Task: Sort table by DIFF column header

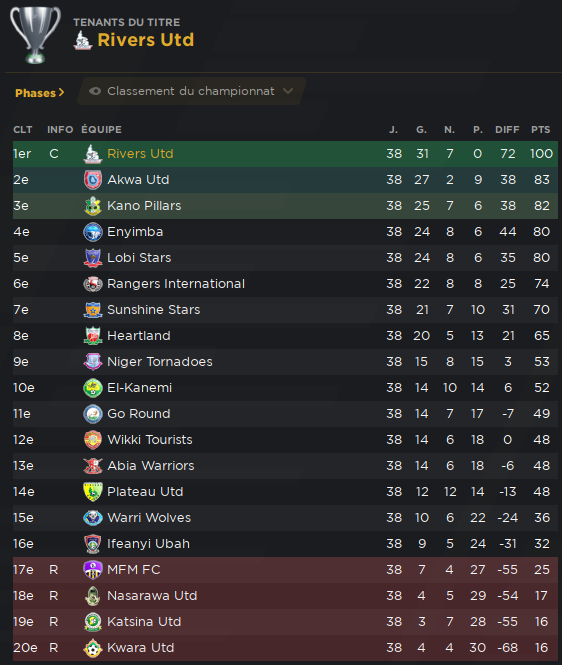Action: pyautogui.click(x=507, y=129)
